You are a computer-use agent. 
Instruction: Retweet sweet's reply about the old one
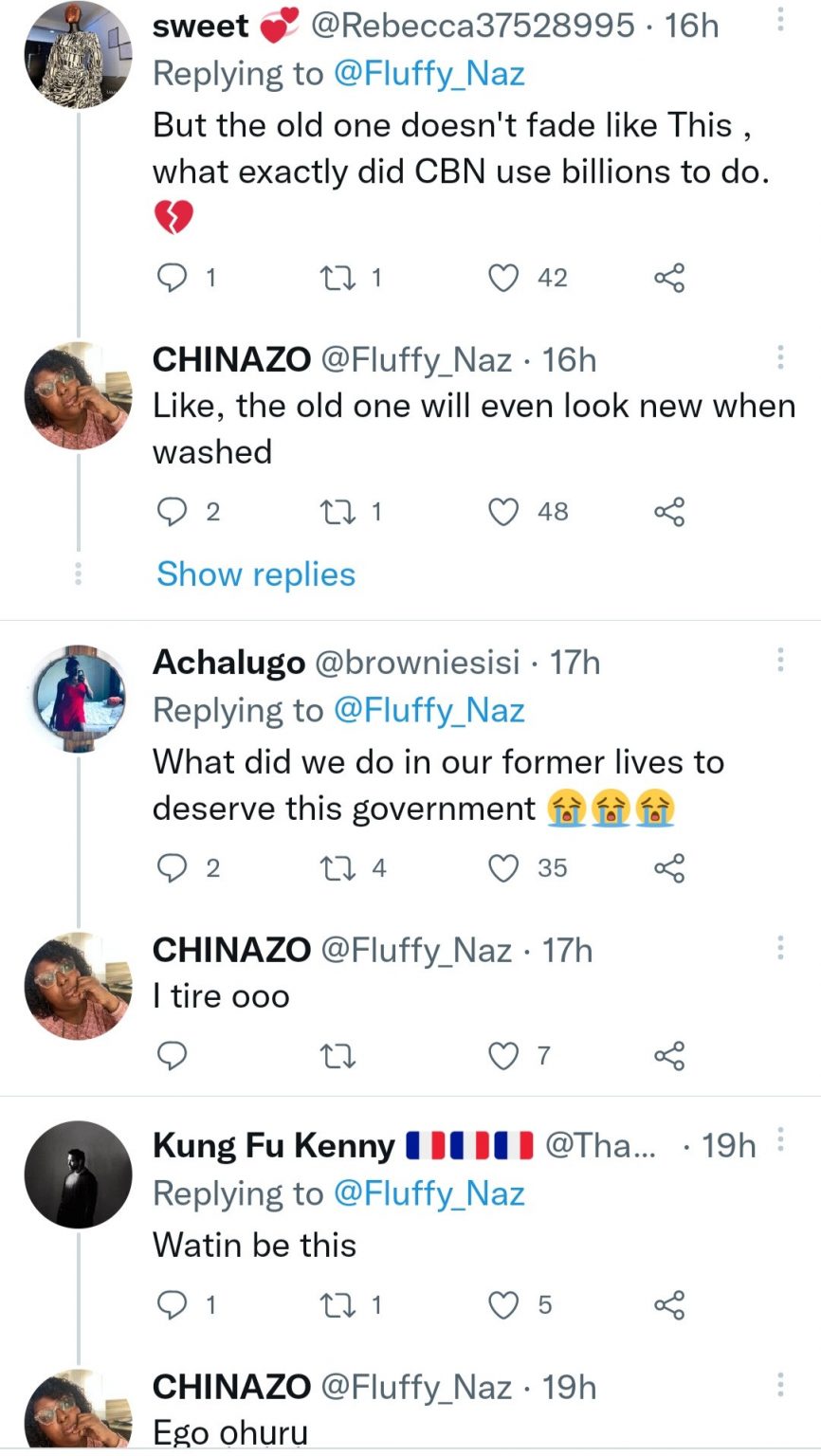click(337, 278)
